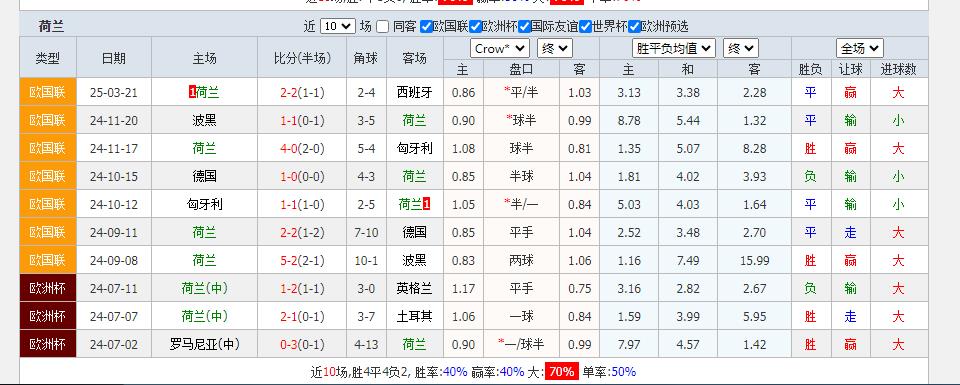The image size is (960, 385).
Task: Click the 欧洲杯 type cell for 24-07-02
Action: pyautogui.click(x=48, y=345)
